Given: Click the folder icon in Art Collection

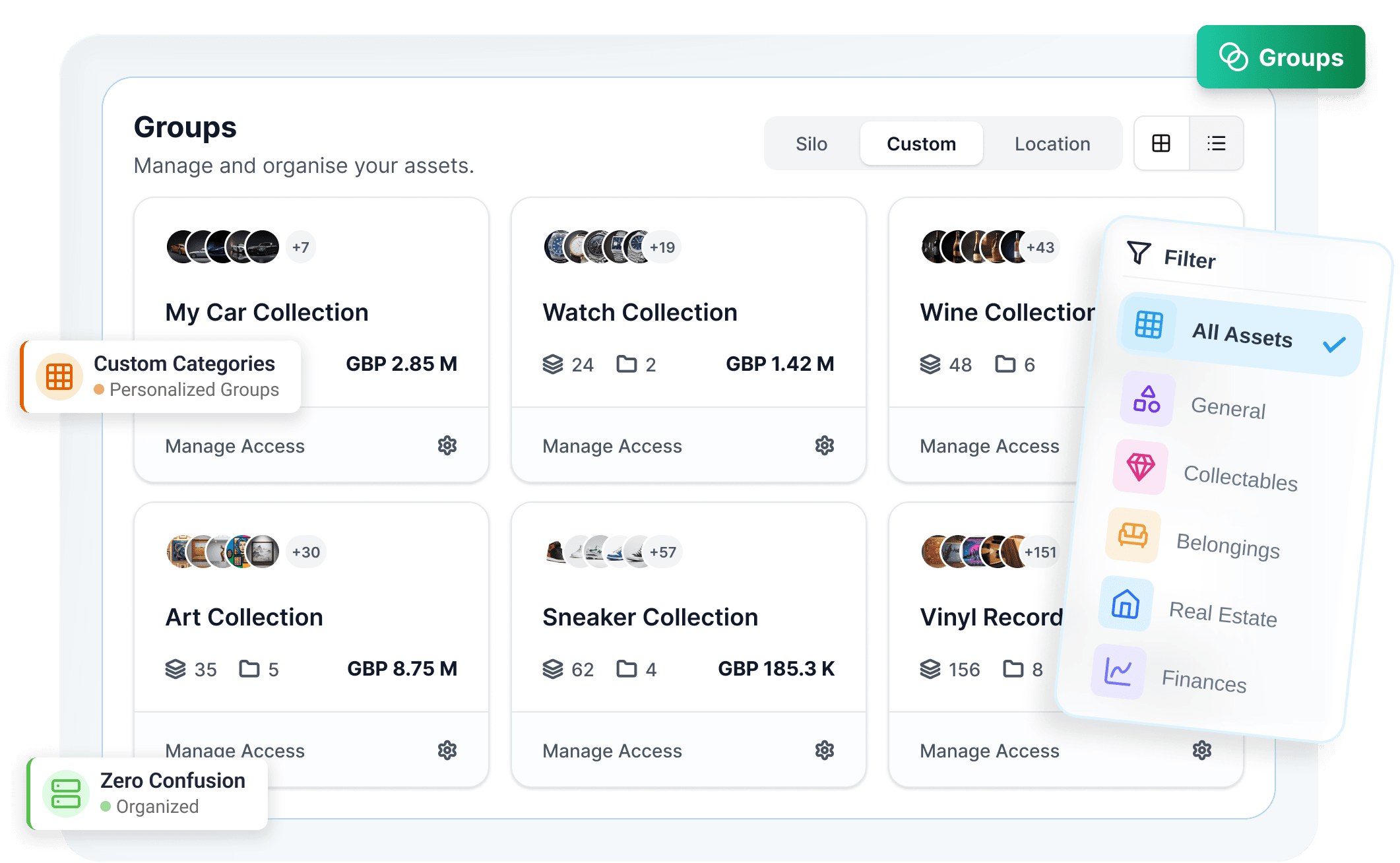Looking at the screenshot, I should [x=249, y=669].
